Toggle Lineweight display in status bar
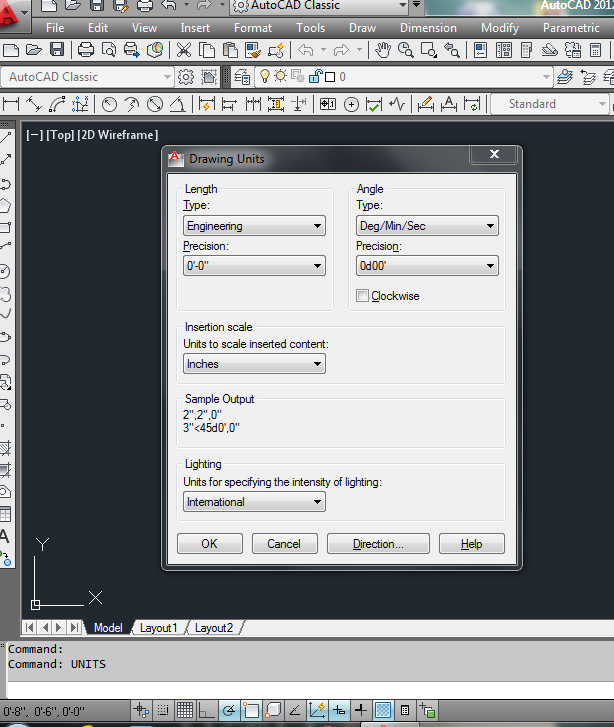The image size is (614, 727). [x=361, y=710]
